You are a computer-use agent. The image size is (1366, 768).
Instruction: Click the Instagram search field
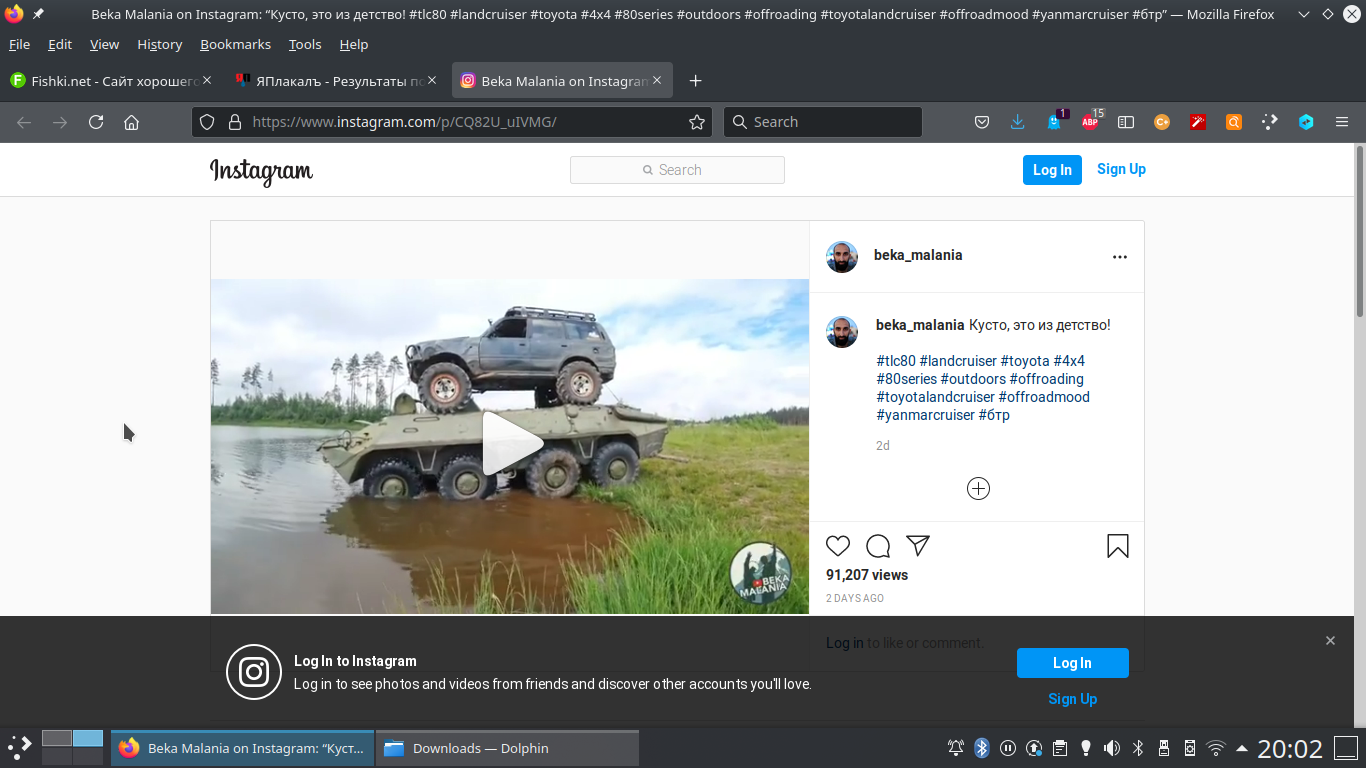(677, 170)
